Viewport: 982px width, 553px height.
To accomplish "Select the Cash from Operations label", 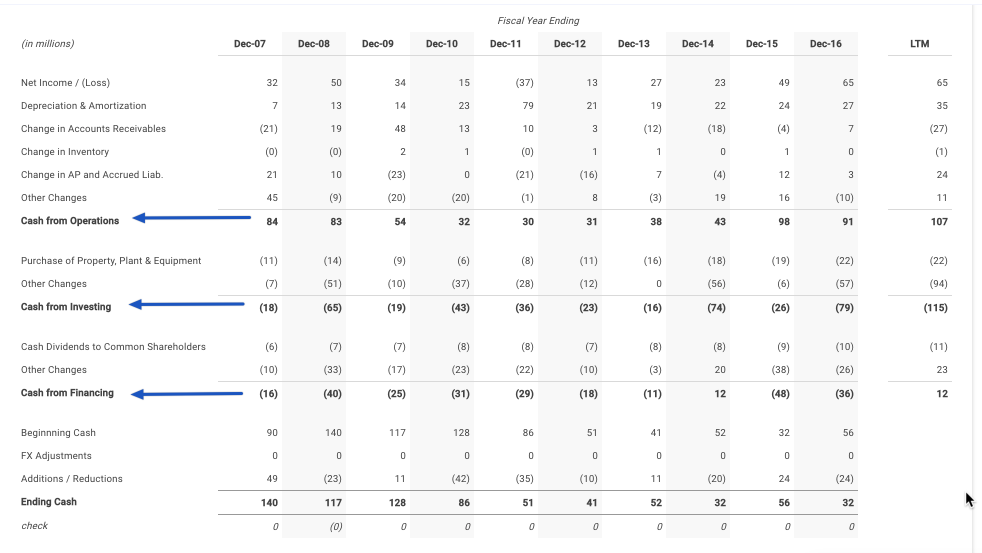I will click(x=70, y=220).
